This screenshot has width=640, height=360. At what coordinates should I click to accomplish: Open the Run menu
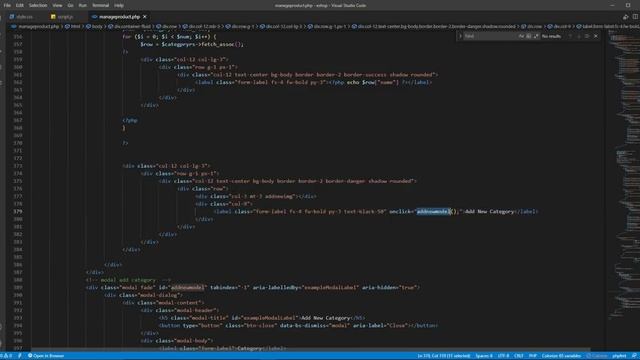(82, 5)
